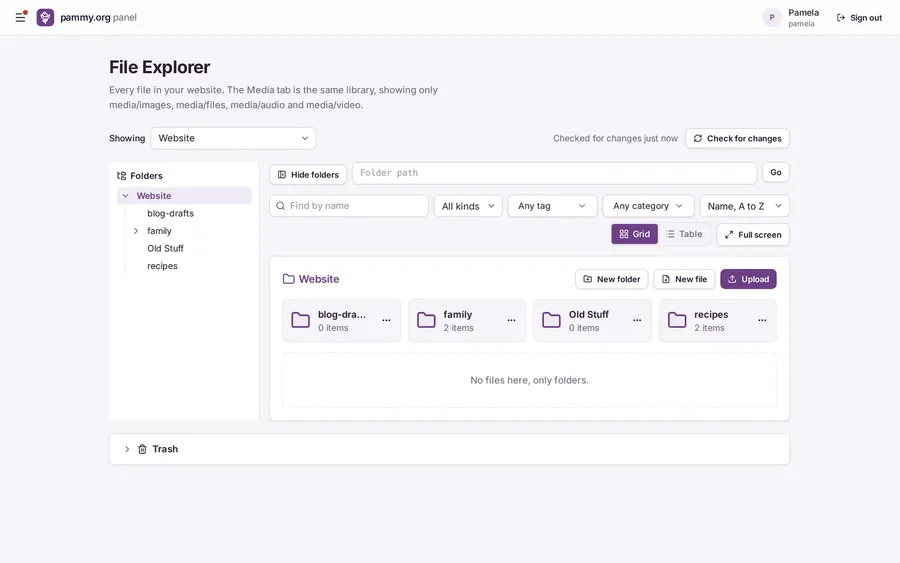
Task: Create a New folder
Action: tap(612, 279)
